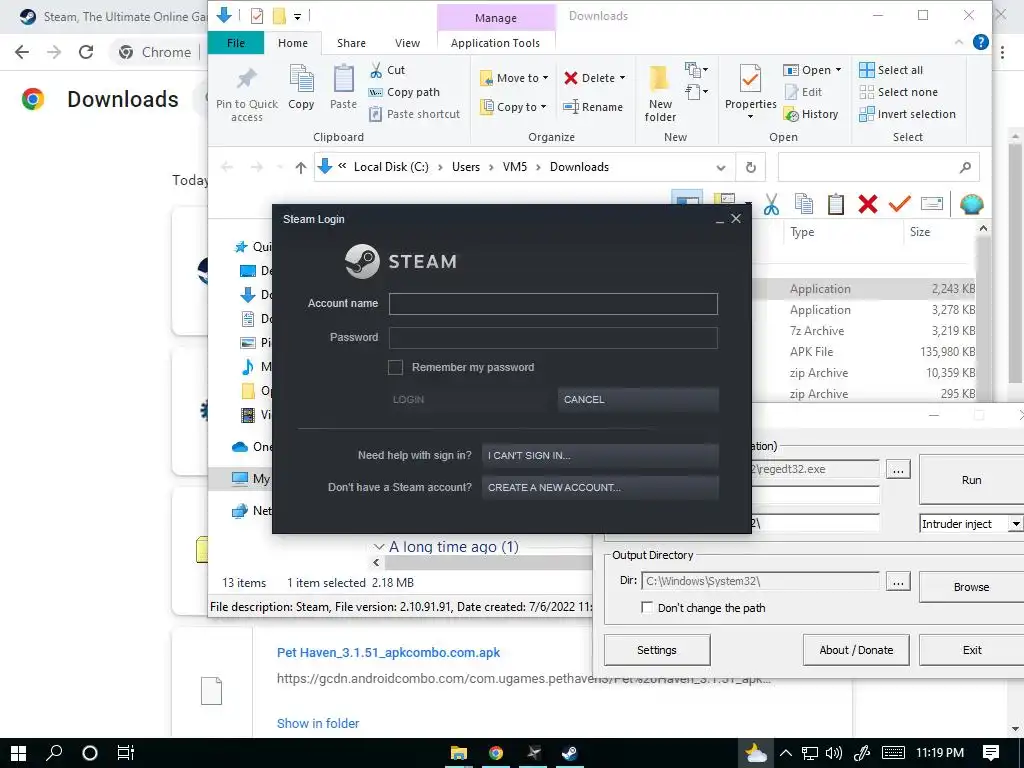Check Don't change the path option

[647, 607]
